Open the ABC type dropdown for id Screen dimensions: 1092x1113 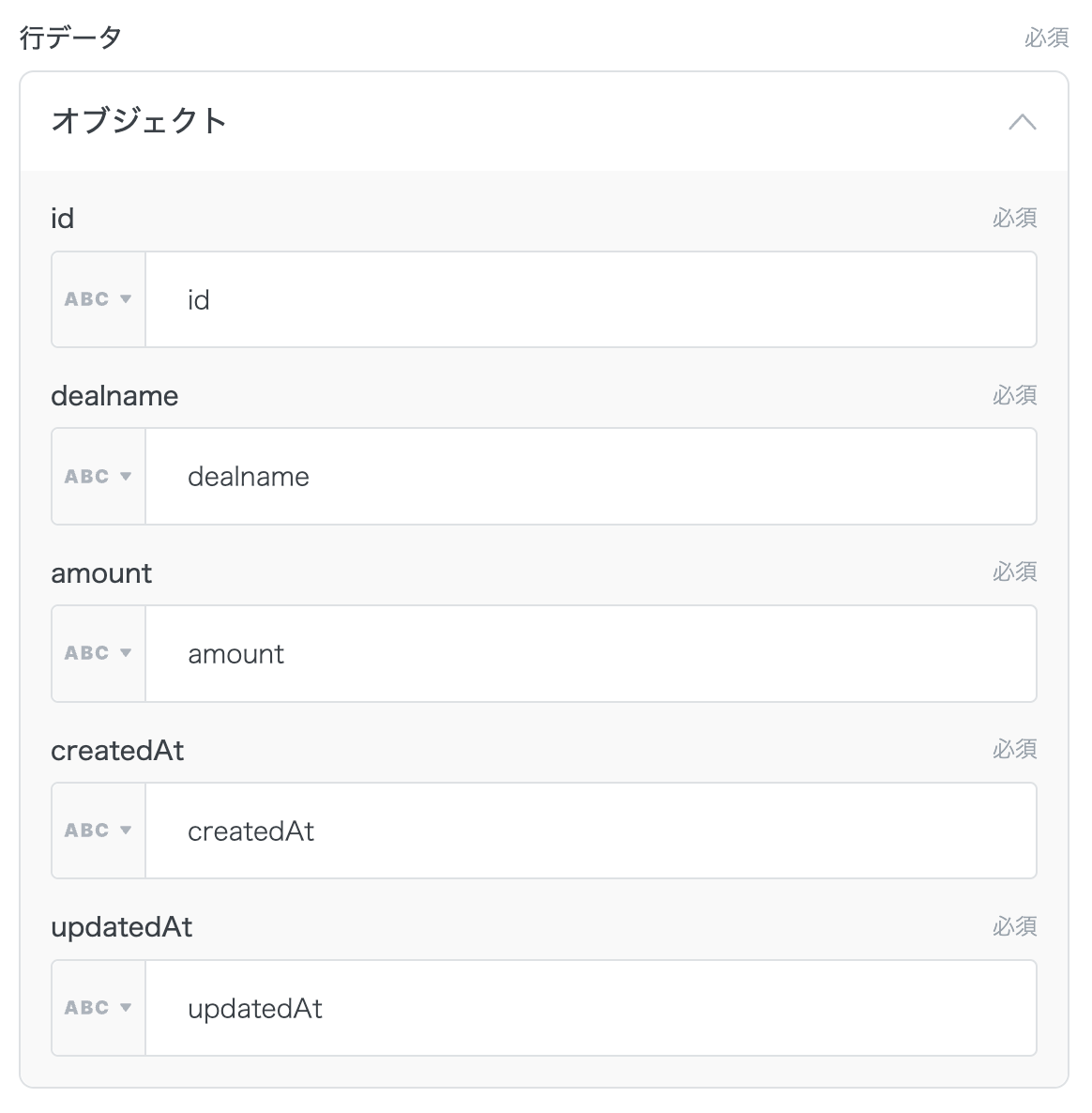pyautogui.click(x=99, y=299)
